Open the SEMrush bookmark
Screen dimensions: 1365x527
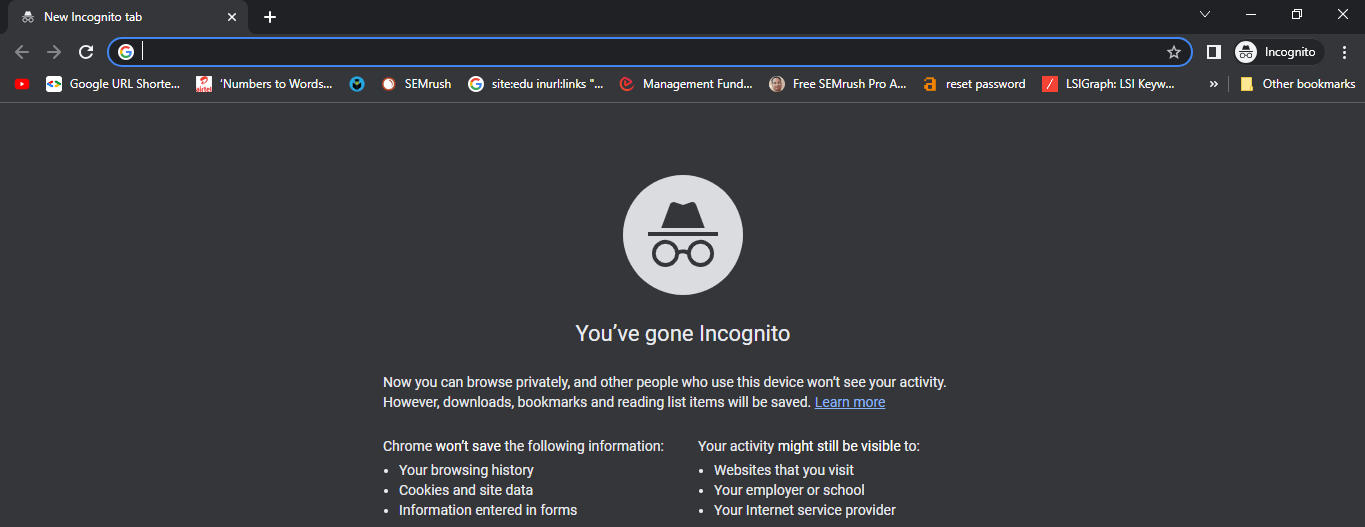coord(417,84)
